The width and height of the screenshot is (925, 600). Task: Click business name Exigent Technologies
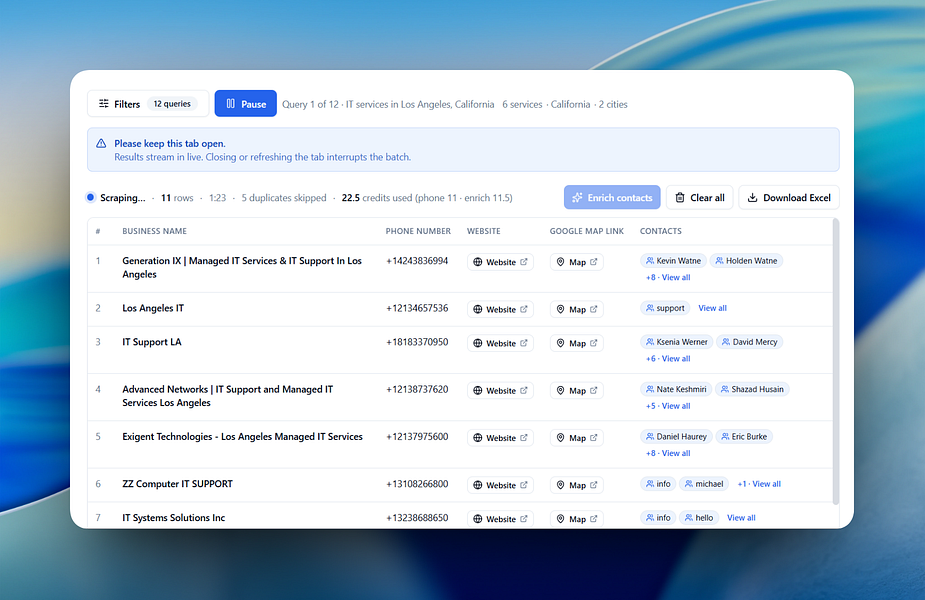[242, 437]
